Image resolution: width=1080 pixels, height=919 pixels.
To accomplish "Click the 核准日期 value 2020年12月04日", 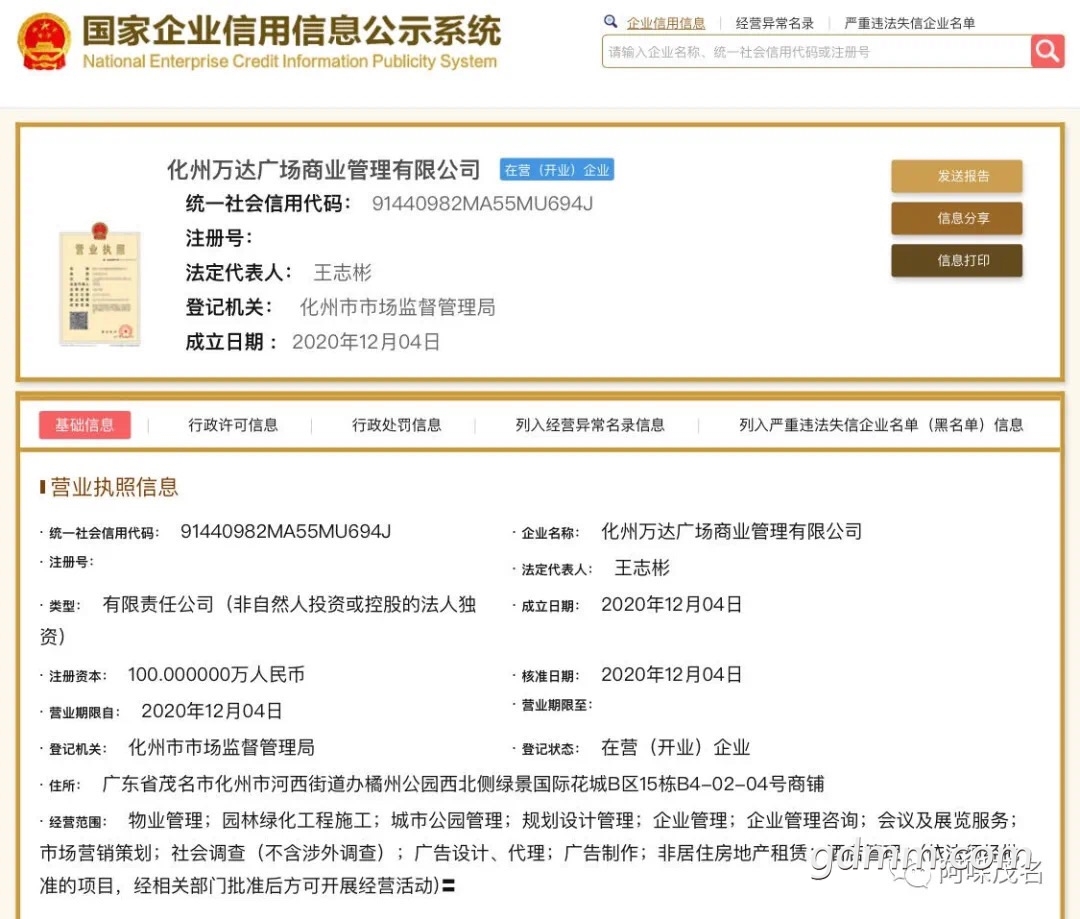I will point(672,674).
